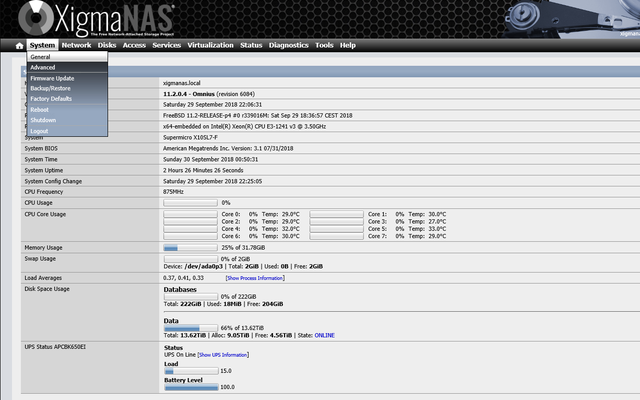
Task: Click the Data pool usage bar
Action: coord(191,328)
